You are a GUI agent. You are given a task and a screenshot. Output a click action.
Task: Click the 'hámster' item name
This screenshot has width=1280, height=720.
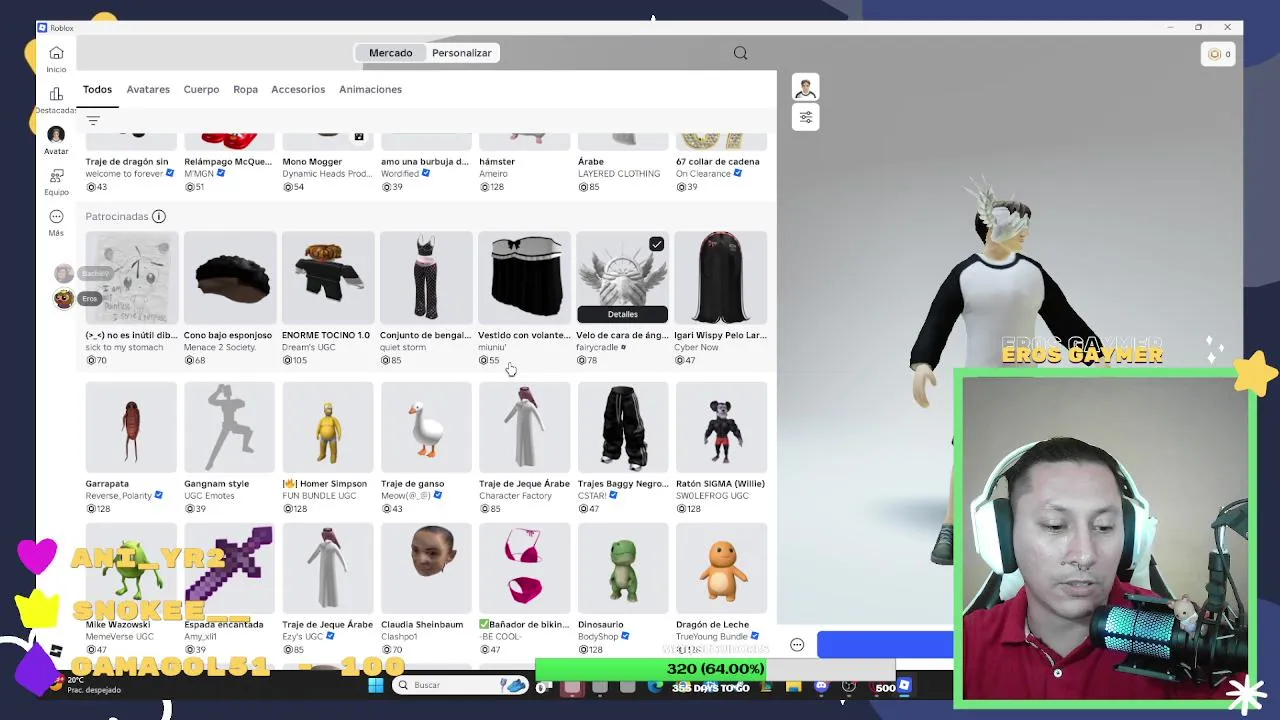pos(497,161)
